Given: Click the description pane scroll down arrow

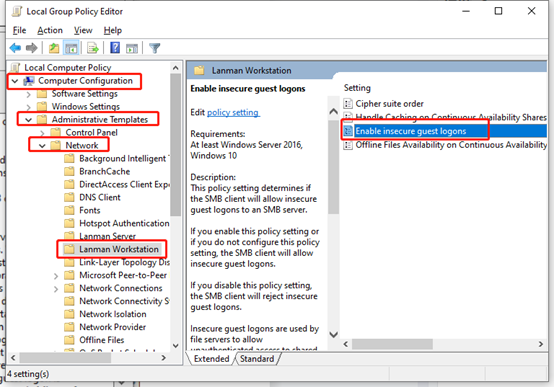Looking at the screenshot, I should pos(333,334).
